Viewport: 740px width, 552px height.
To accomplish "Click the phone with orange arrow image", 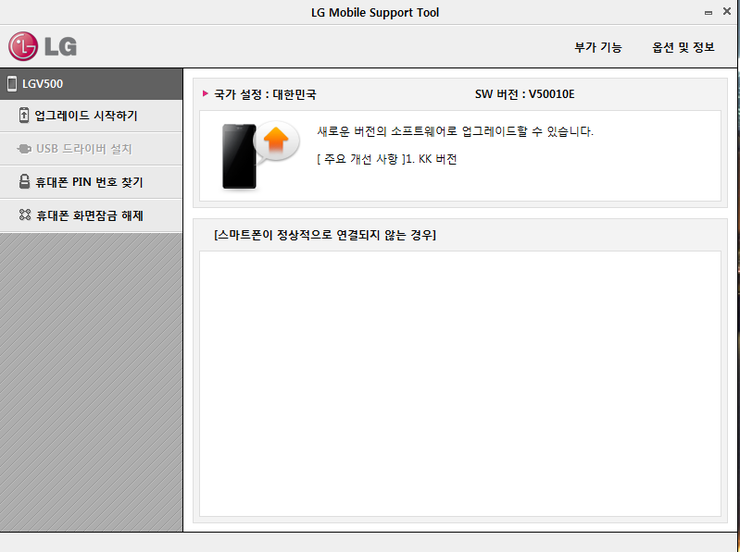I will [261, 156].
